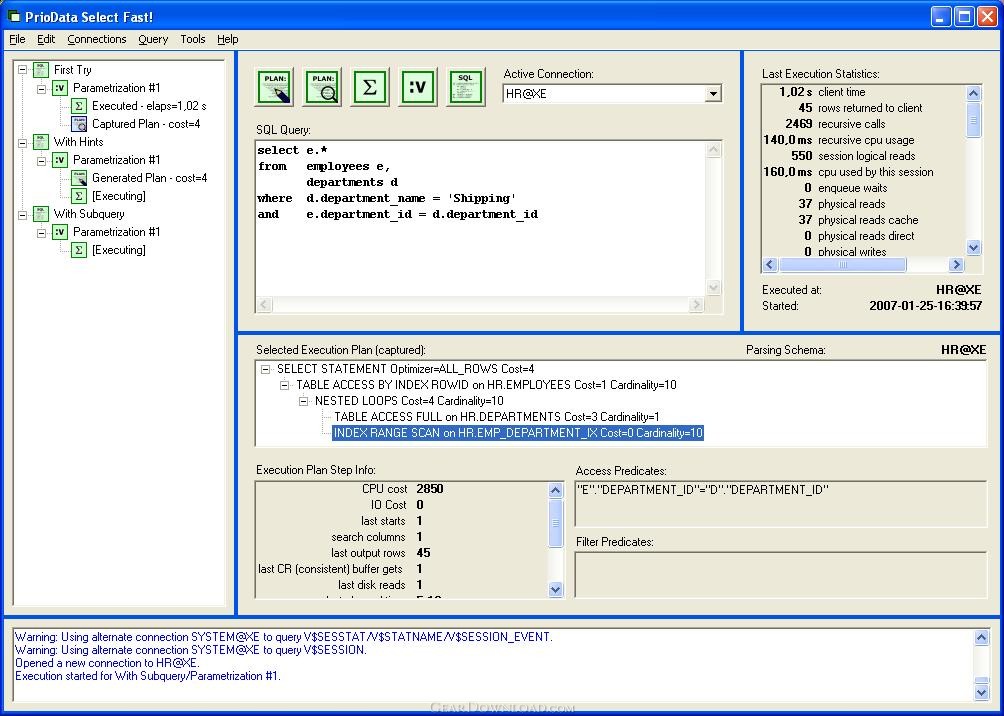The image size is (1004, 716).
Task: Click the Capture Plan button with magnifier
Action: pyautogui.click(x=322, y=87)
